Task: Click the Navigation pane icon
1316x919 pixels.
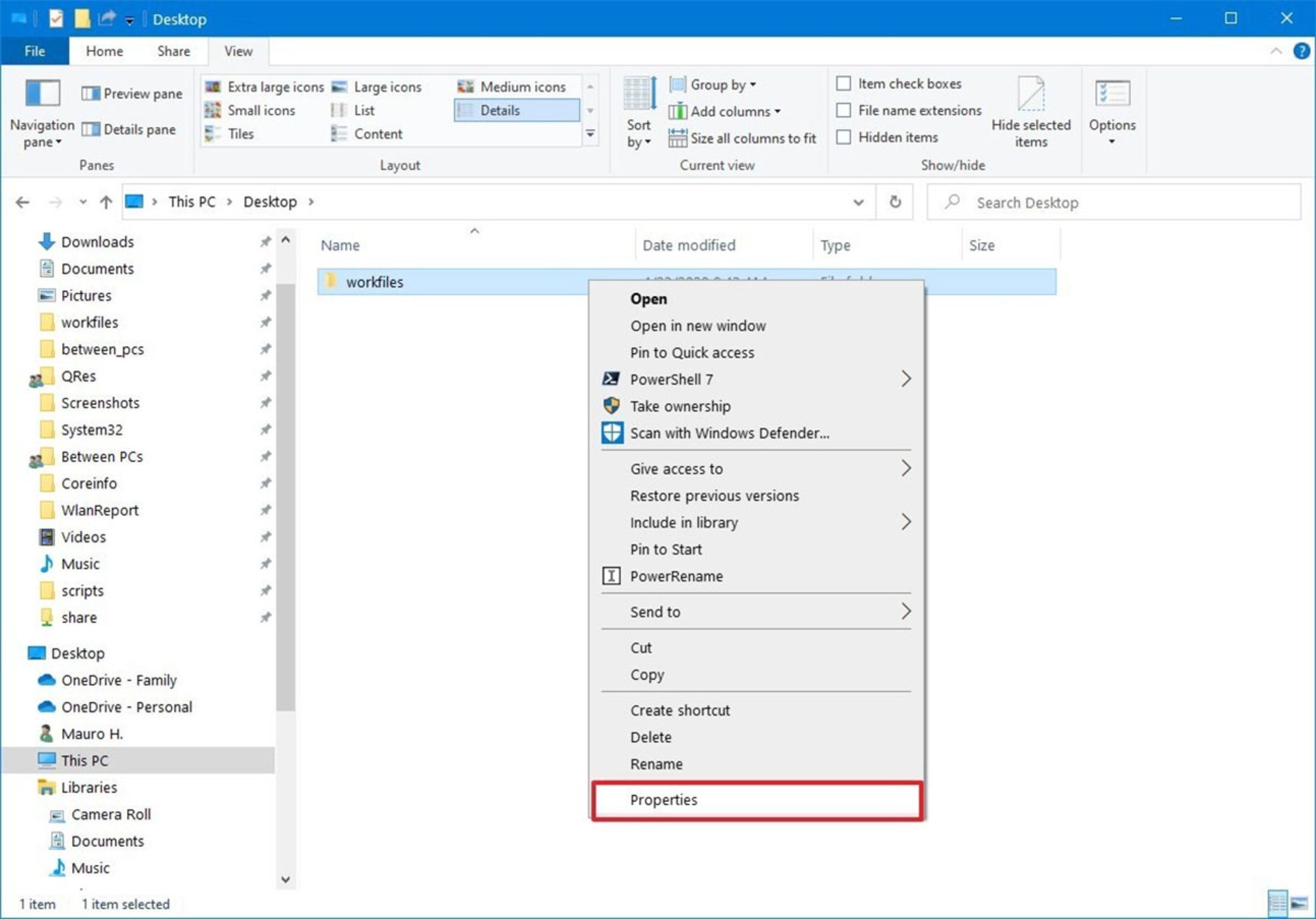Action: point(42,94)
